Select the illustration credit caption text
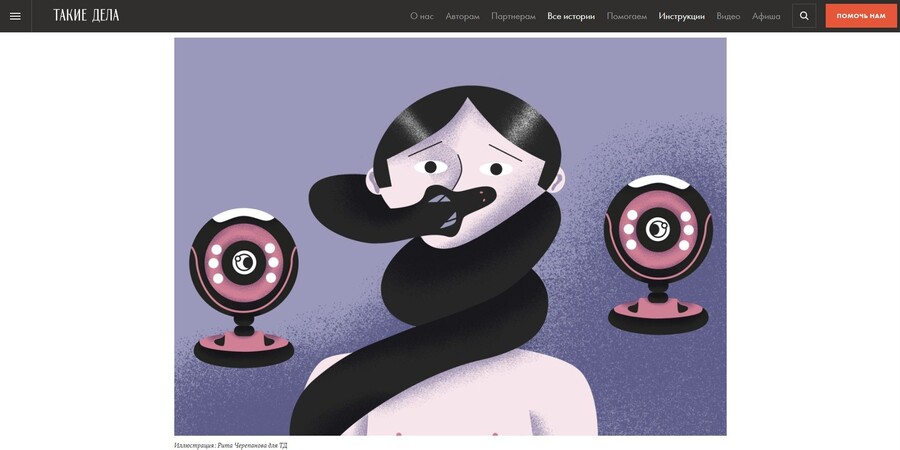The height and width of the screenshot is (450, 900). click(231, 445)
